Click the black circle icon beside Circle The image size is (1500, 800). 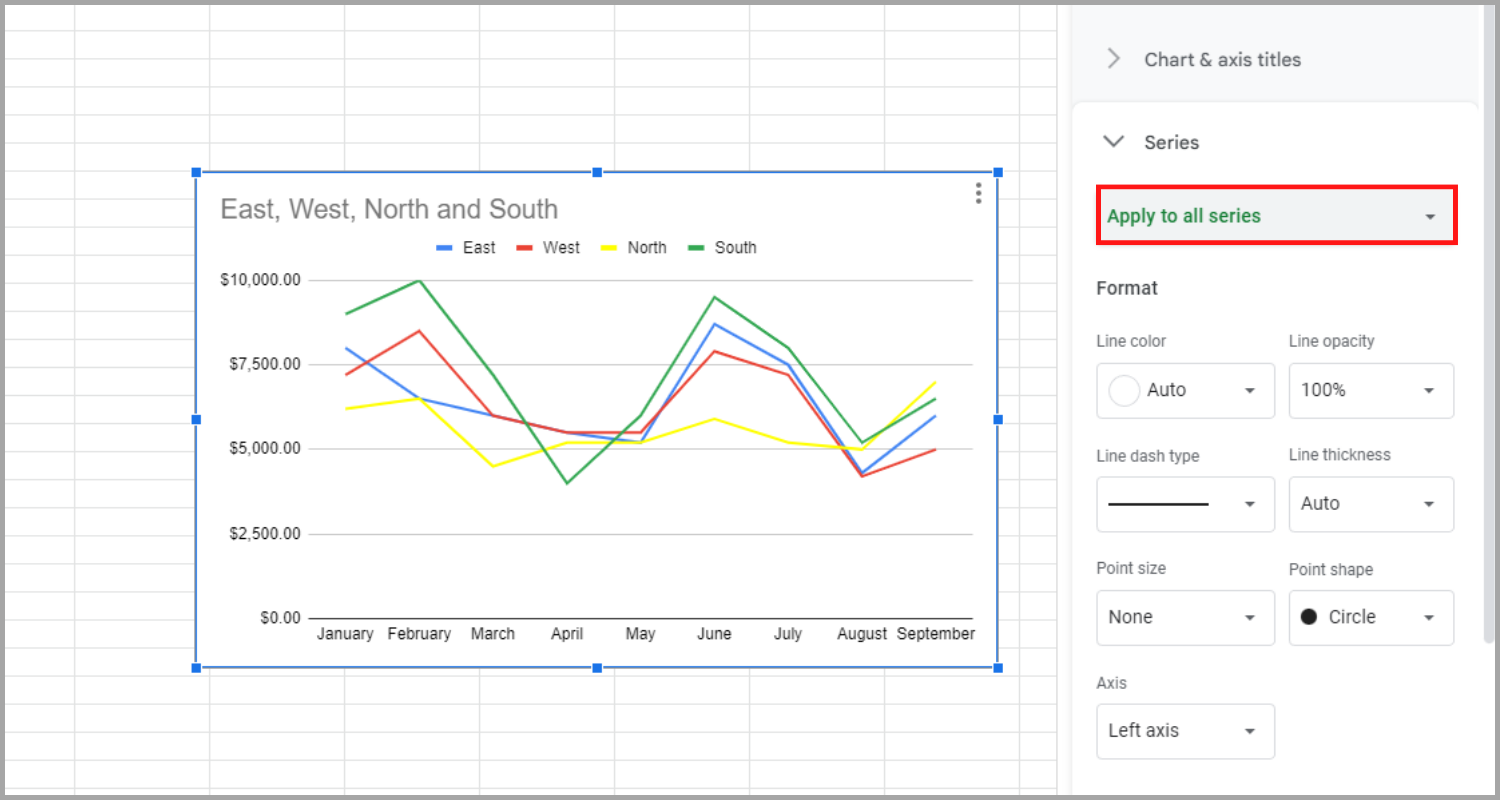[x=1309, y=617]
